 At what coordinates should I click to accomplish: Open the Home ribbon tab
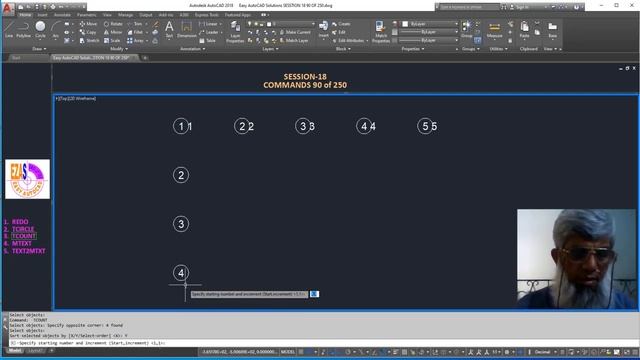[25, 15]
